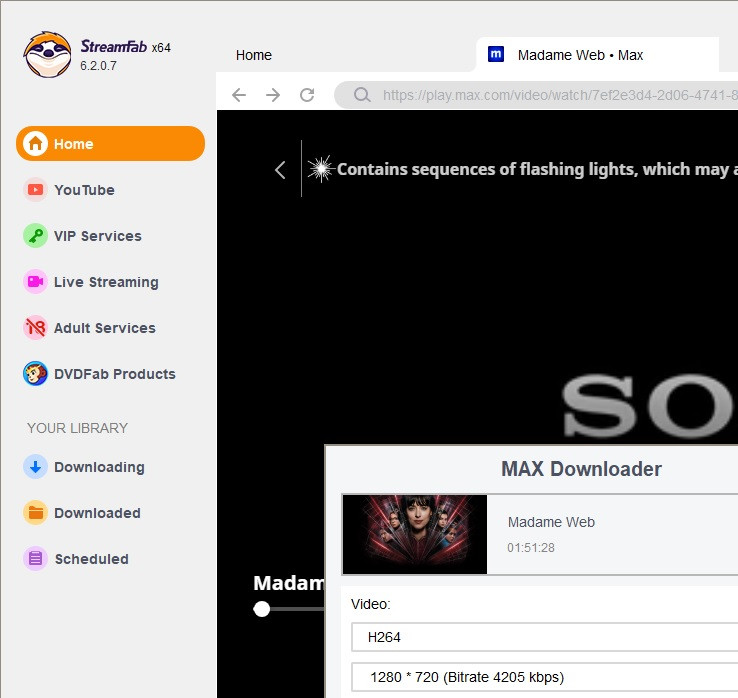Image resolution: width=738 pixels, height=698 pixels.
Task: Click the orange Downloaded folder icon
Action: click(x=35, y=513)
